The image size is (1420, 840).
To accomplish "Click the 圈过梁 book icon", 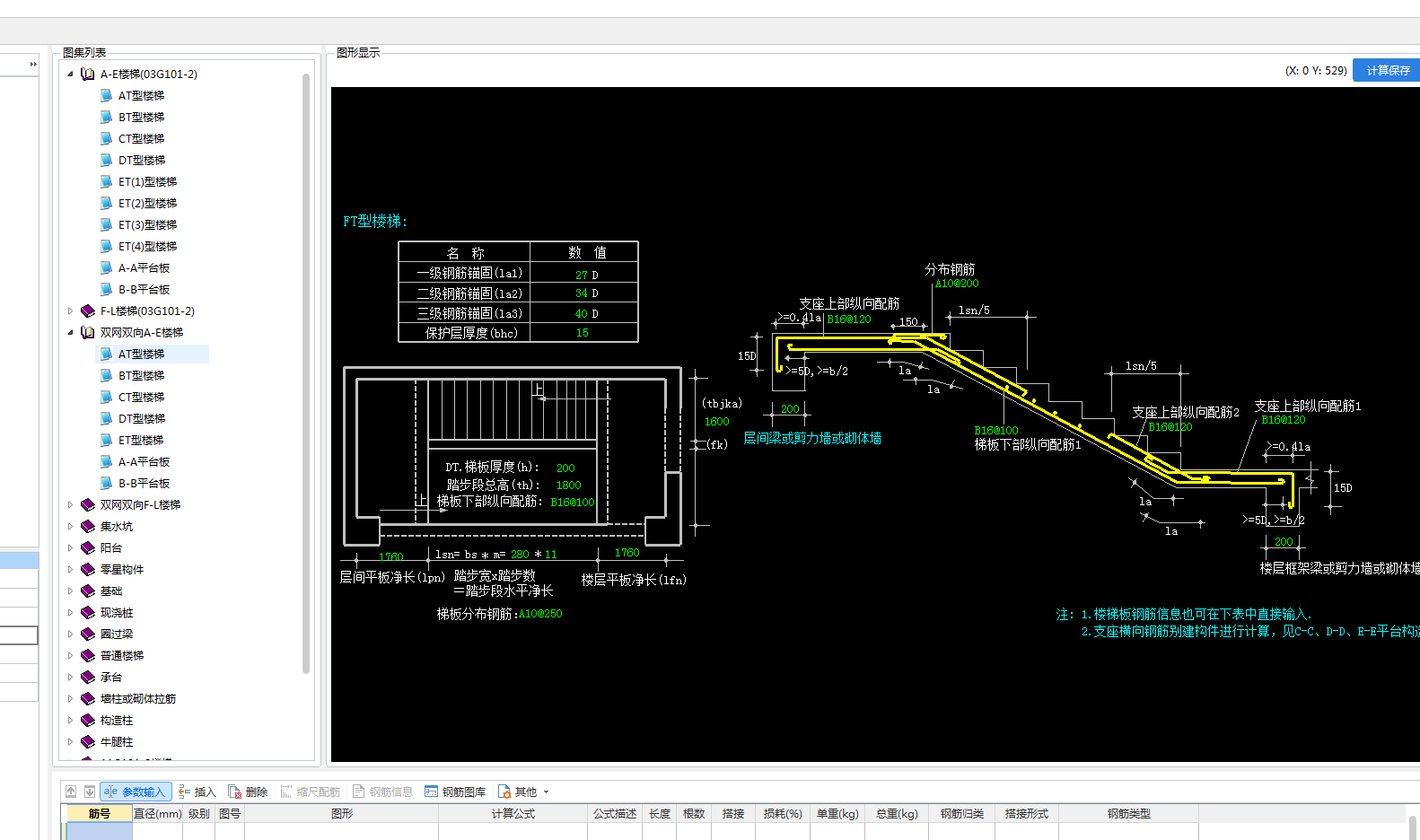I will [x=88, y=634].
